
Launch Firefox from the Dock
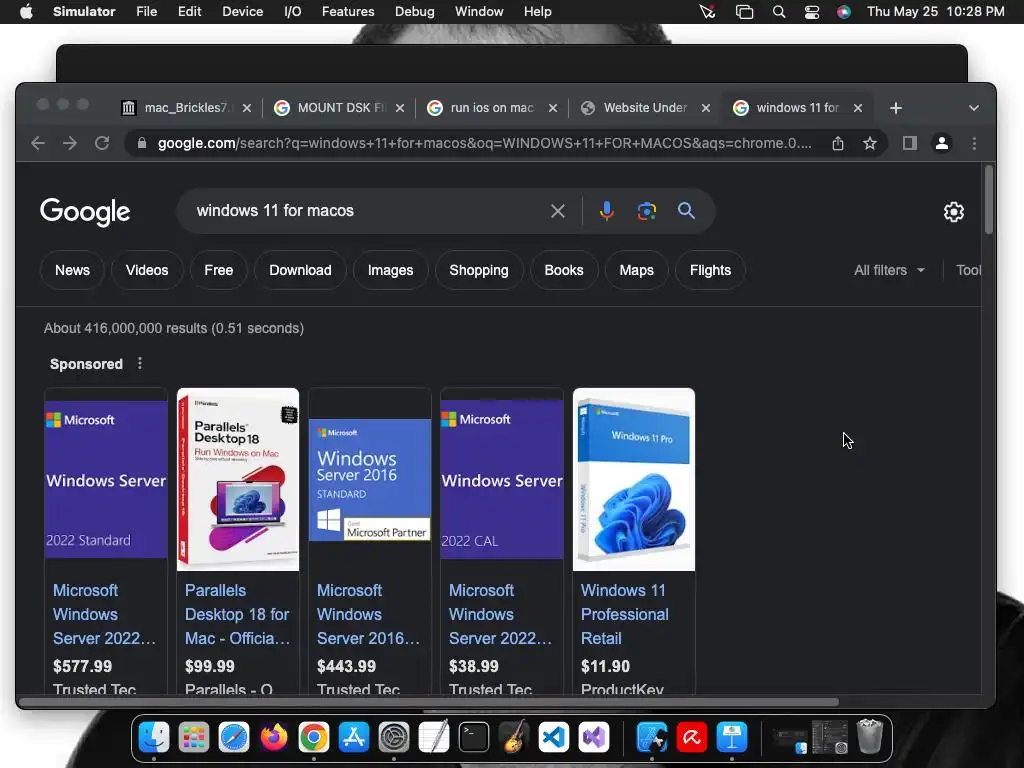pyautogui.click(x=274, y=738)
